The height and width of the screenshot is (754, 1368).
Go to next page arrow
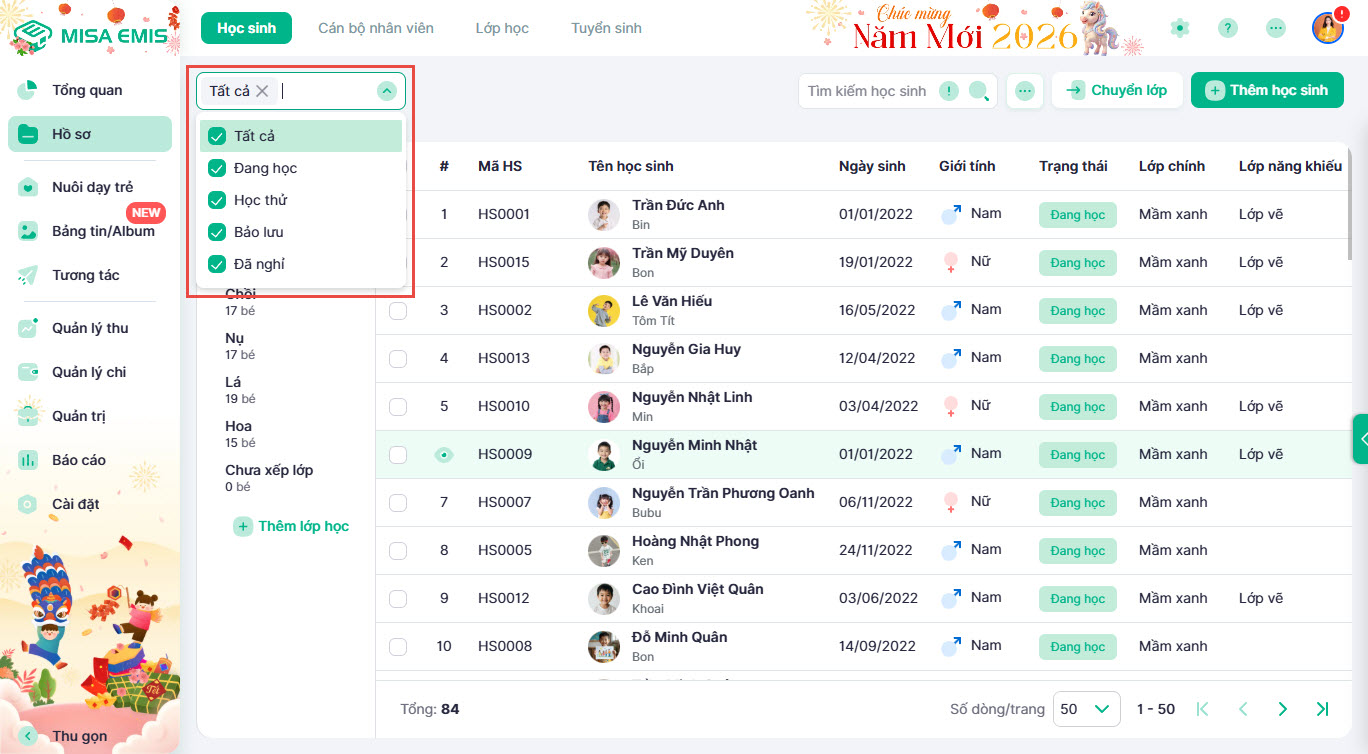[1282, 709]
